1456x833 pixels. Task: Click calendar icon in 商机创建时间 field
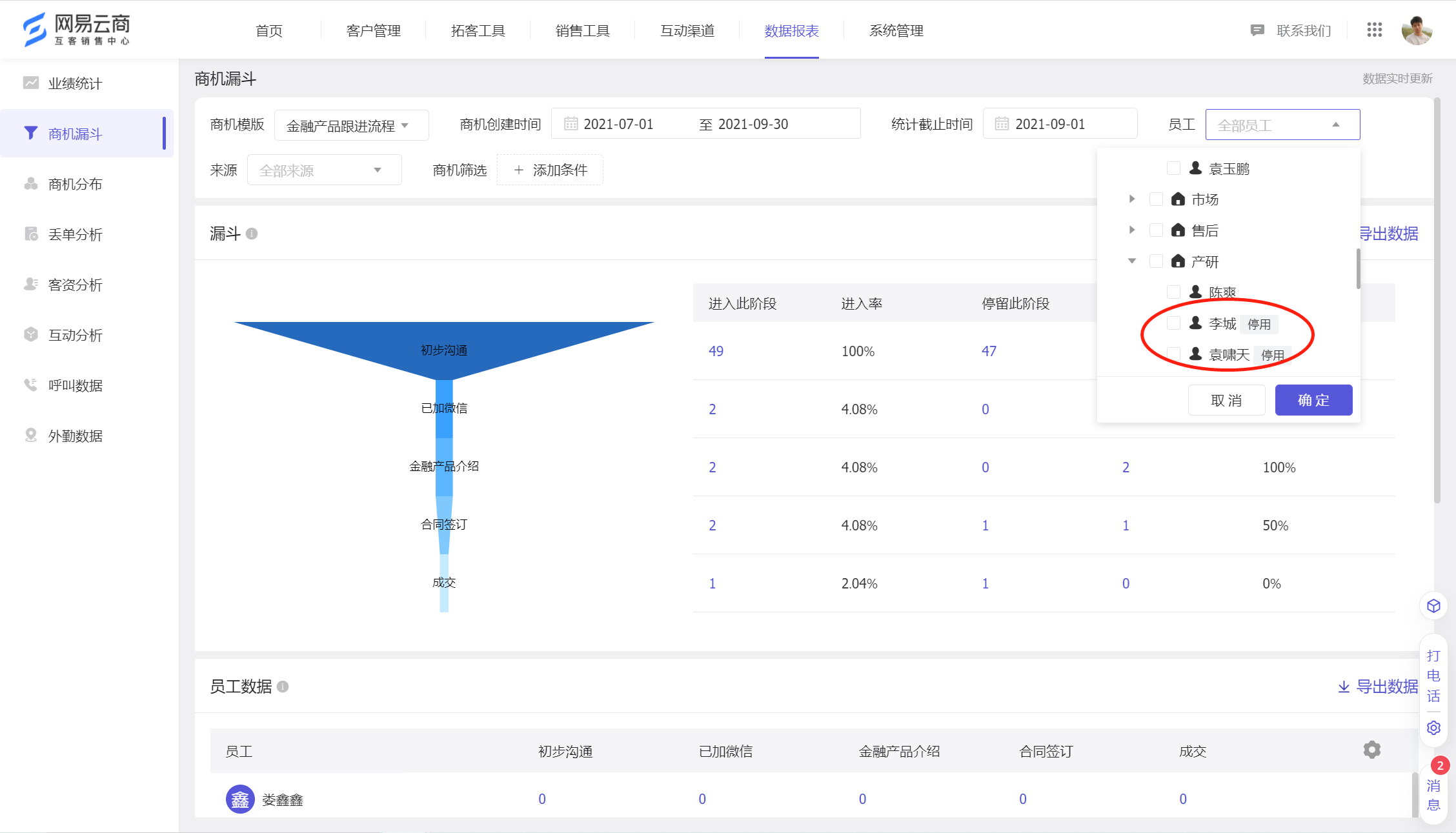point(571,123)
